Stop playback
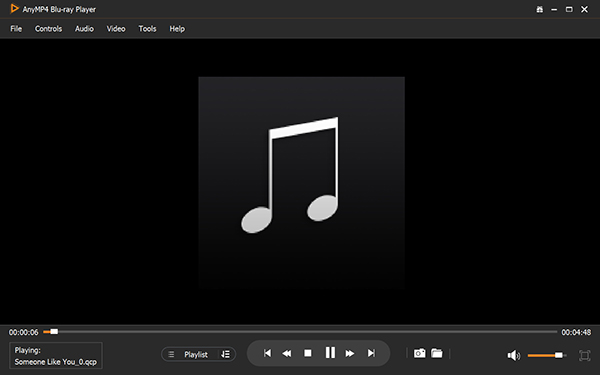This screenshot has height=375, width=600. point(308,353)
